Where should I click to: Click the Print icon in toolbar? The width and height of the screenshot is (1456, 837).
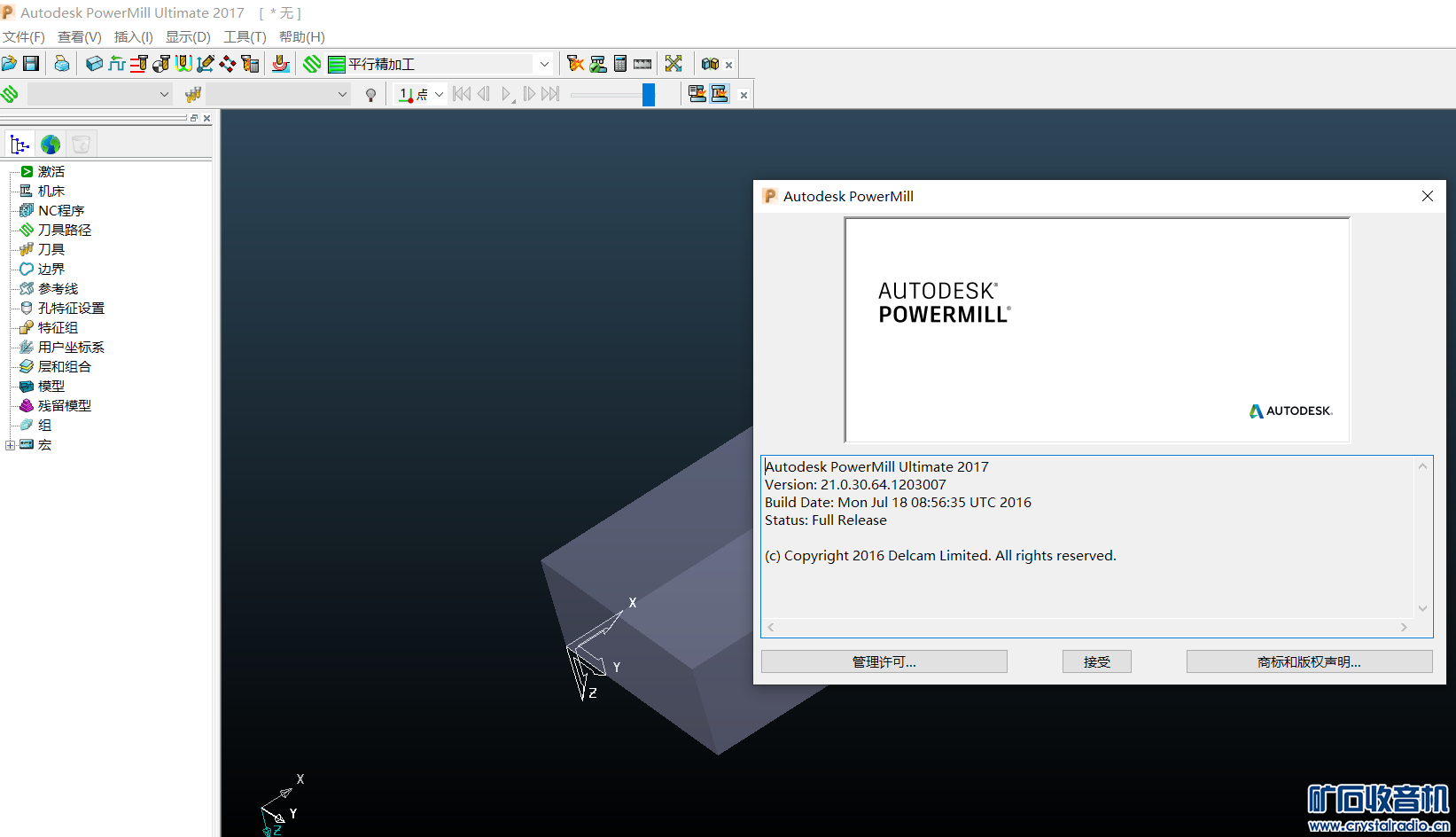(x=61, y=64)
